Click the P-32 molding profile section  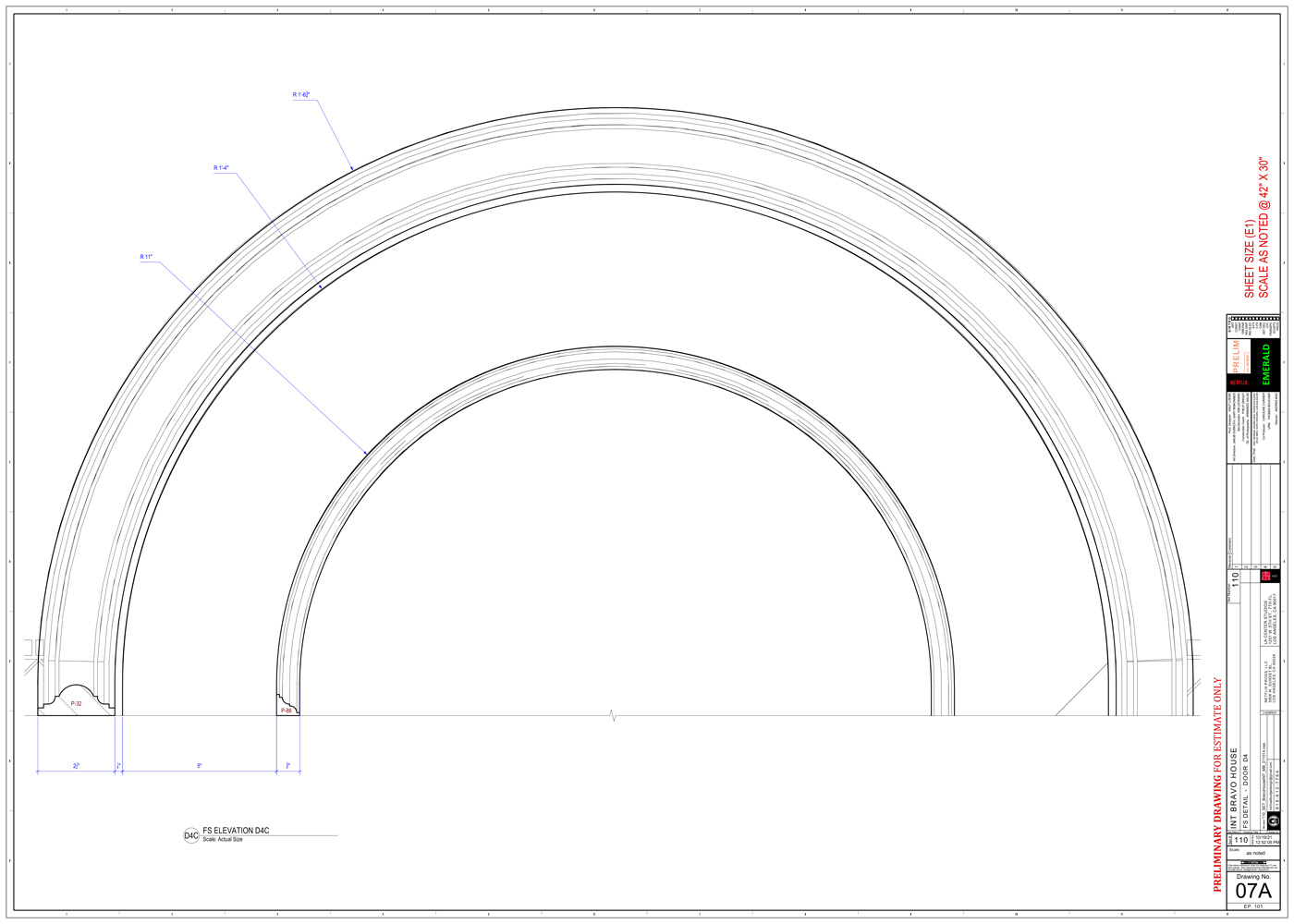[77, 701]
